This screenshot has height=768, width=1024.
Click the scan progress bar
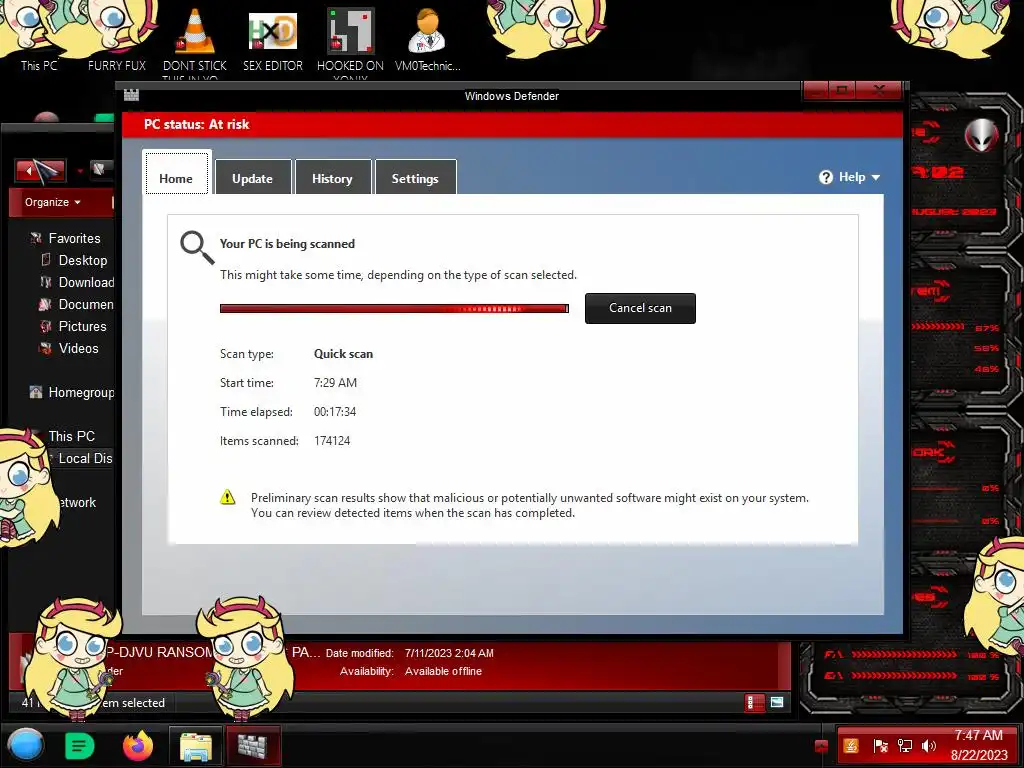click(x=394, y=308)
